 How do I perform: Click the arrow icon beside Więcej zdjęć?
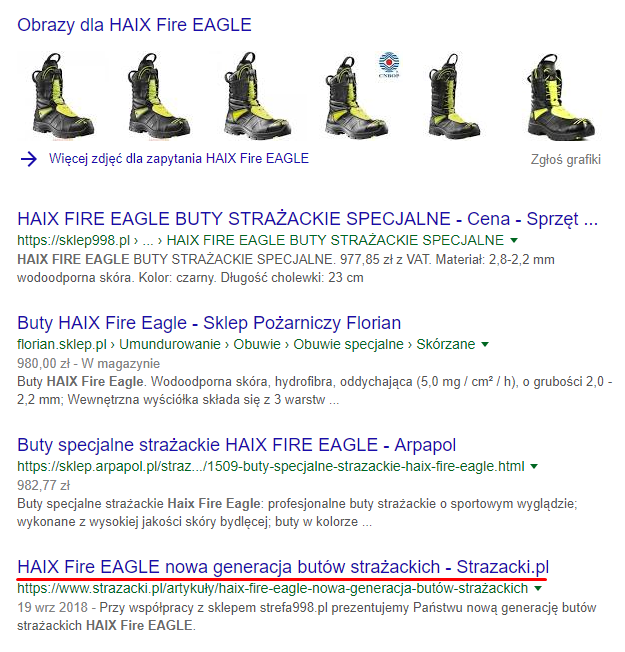click(x=29, y=159)
